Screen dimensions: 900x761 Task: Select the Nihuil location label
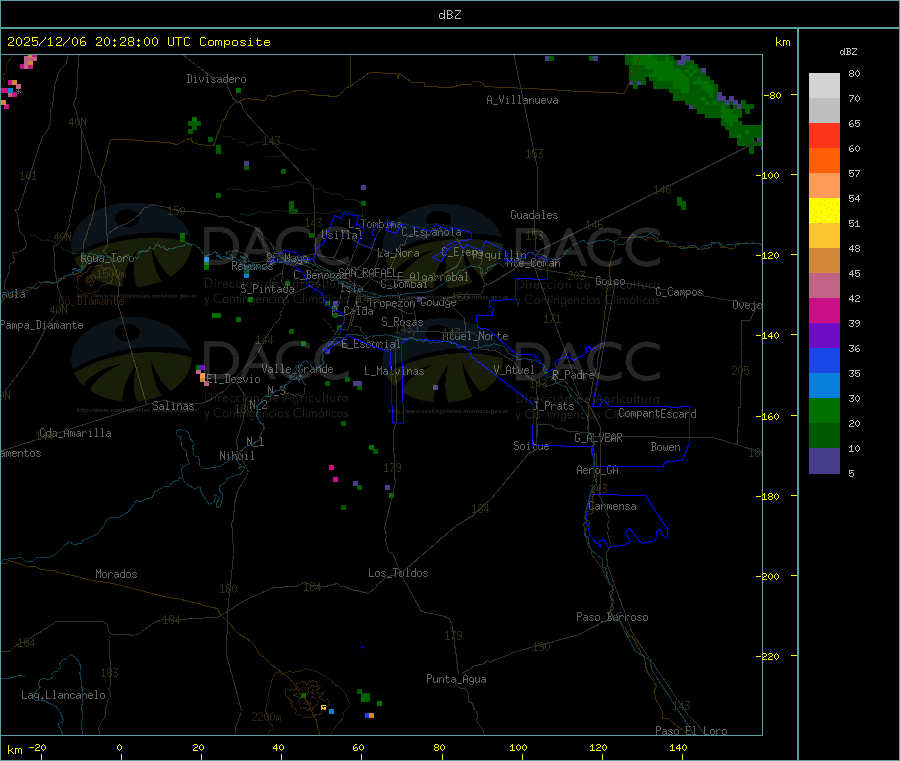[x=237, y=456]
